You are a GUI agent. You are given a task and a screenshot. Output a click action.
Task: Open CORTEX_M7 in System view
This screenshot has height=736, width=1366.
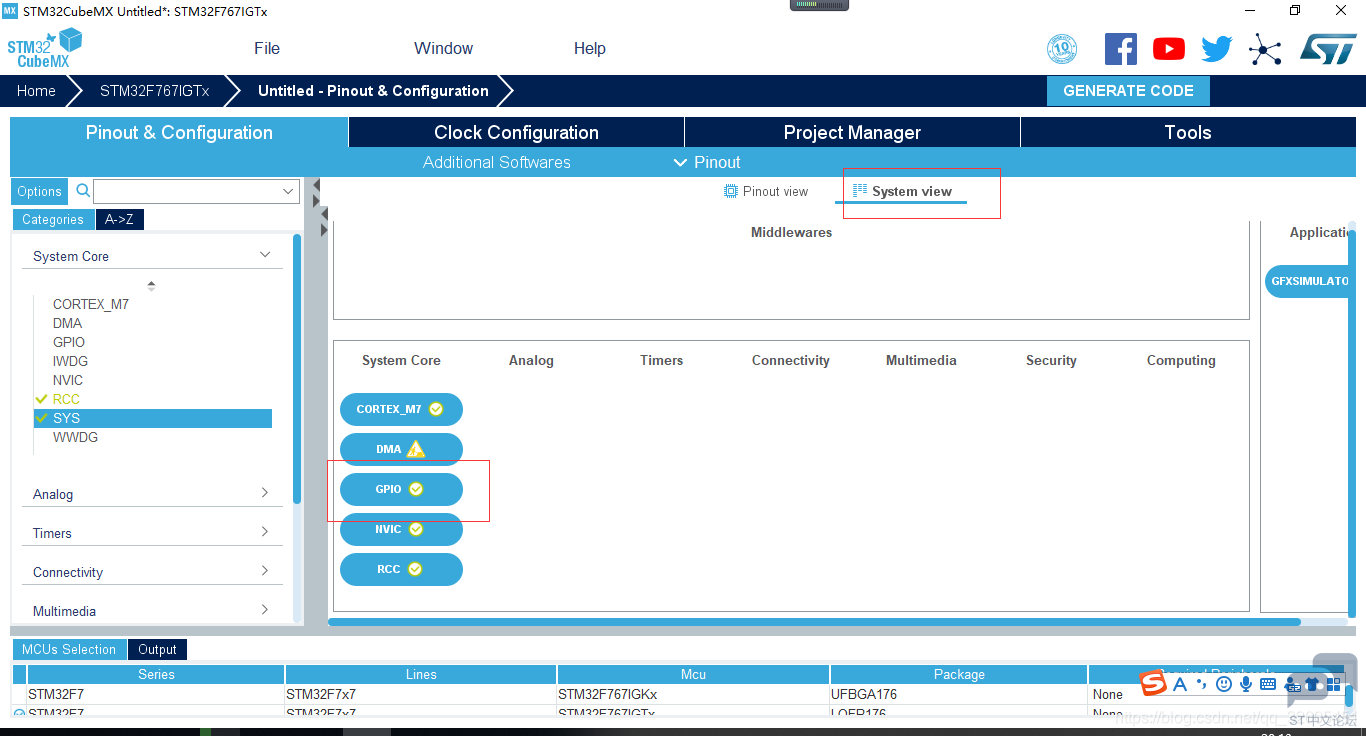point(401,409)
